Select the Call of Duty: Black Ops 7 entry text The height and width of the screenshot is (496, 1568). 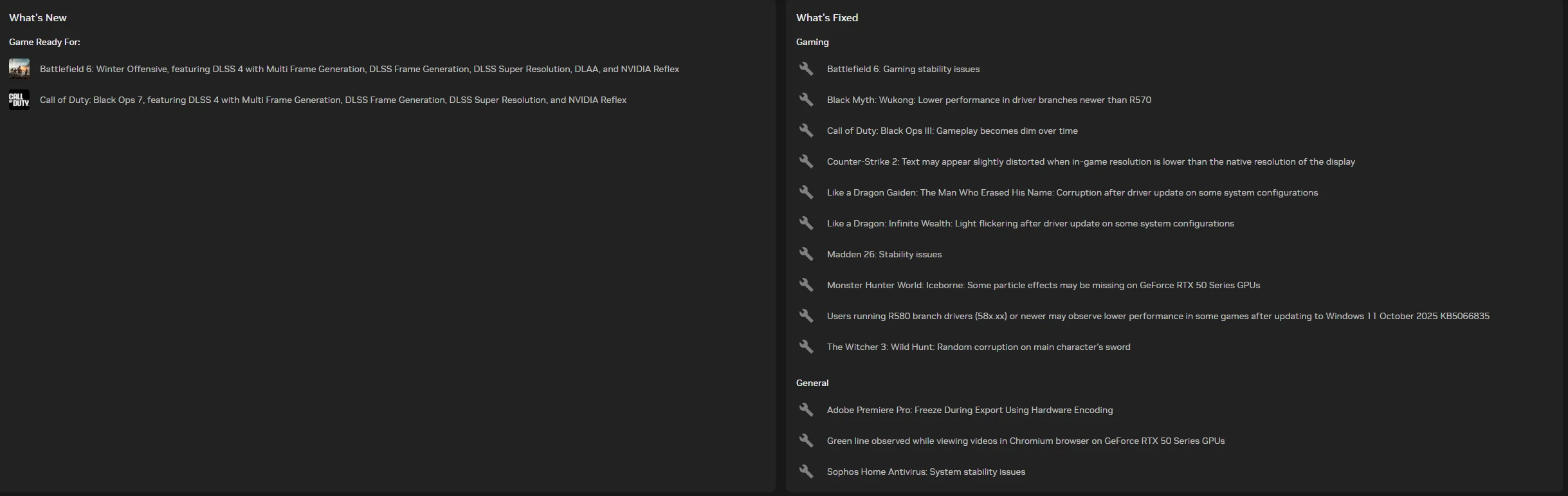point(333,100)
